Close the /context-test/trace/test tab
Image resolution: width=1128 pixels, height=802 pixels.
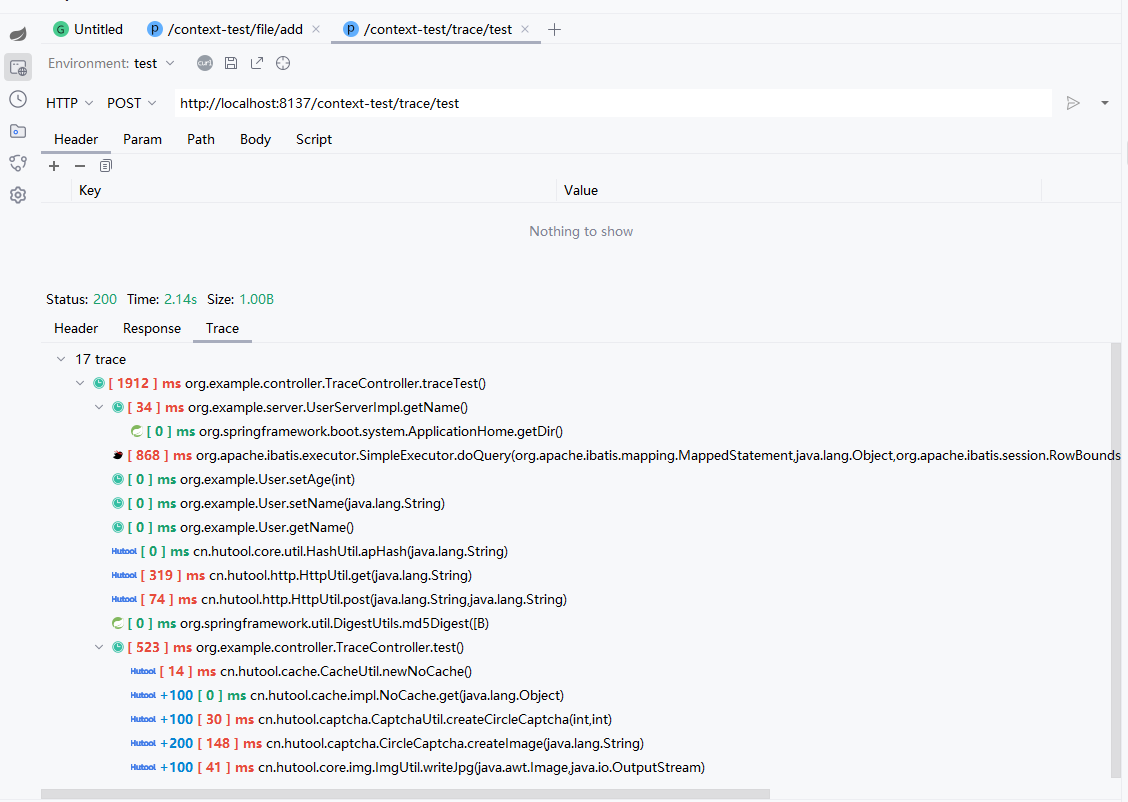tap(526, 29)
